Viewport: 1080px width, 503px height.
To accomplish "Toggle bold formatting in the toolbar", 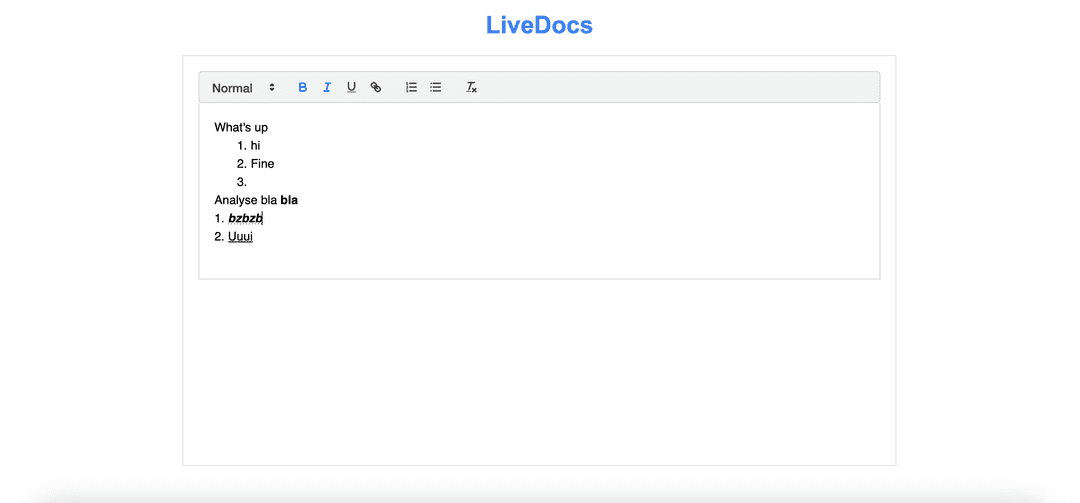I will coord(302,88).
